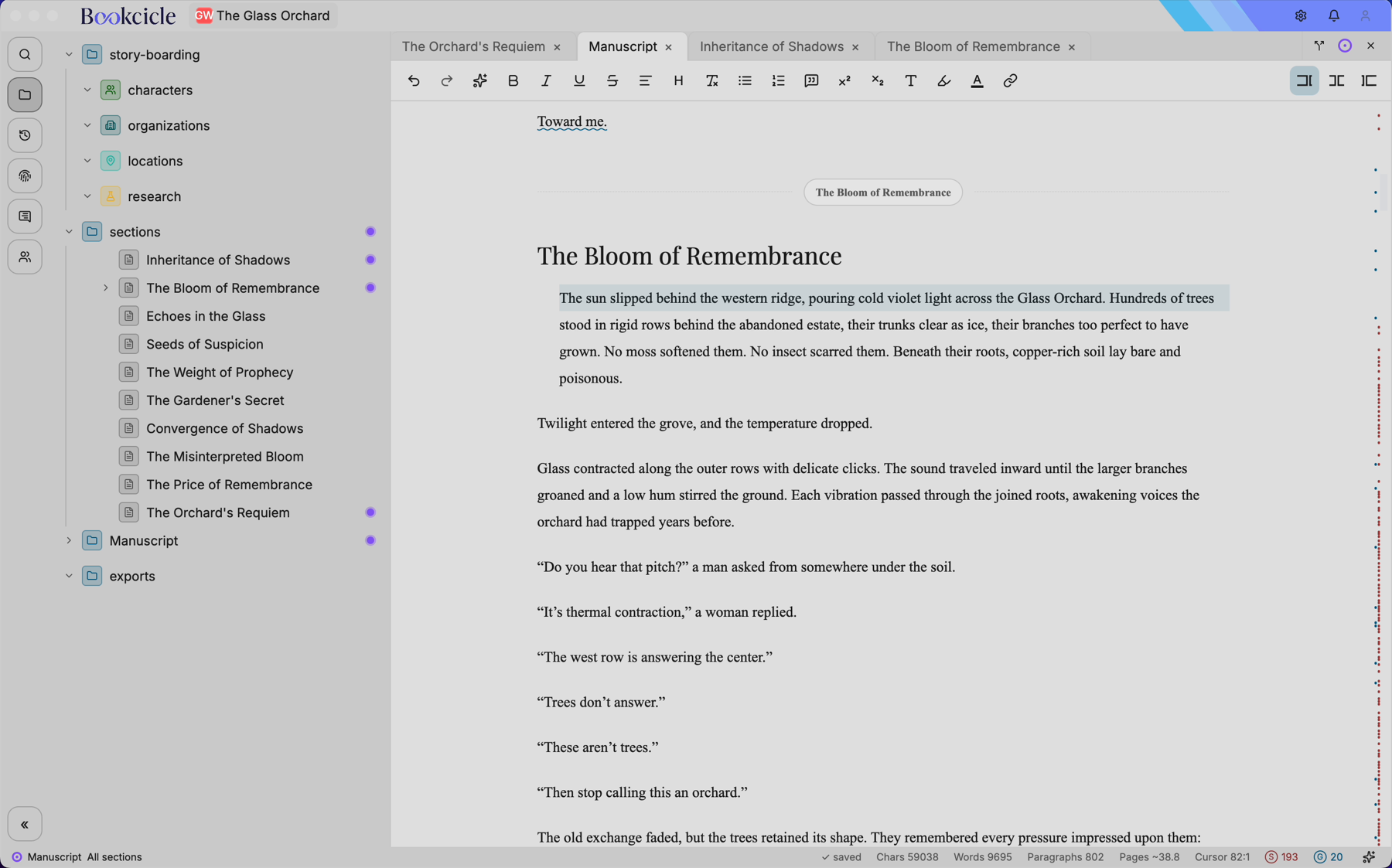The image size is (1392, 868).
Task: Collapse the story-boarding folder
Action: click(x=69, y=55)
